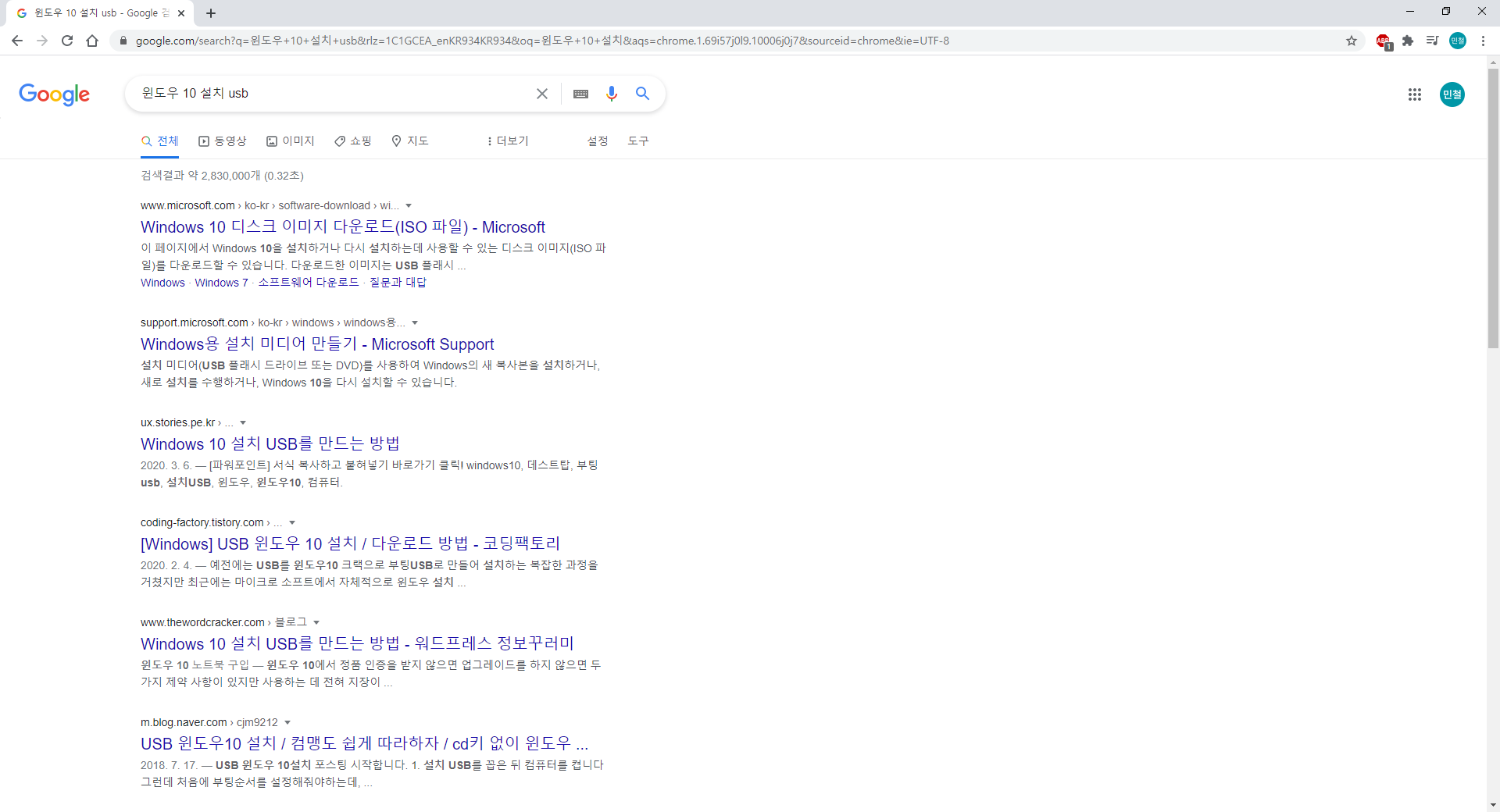1500x812 pixels.
Task: Open USB 윈도우10 설치 컴맹도 쉽게 result
Action: click(365, 744)
